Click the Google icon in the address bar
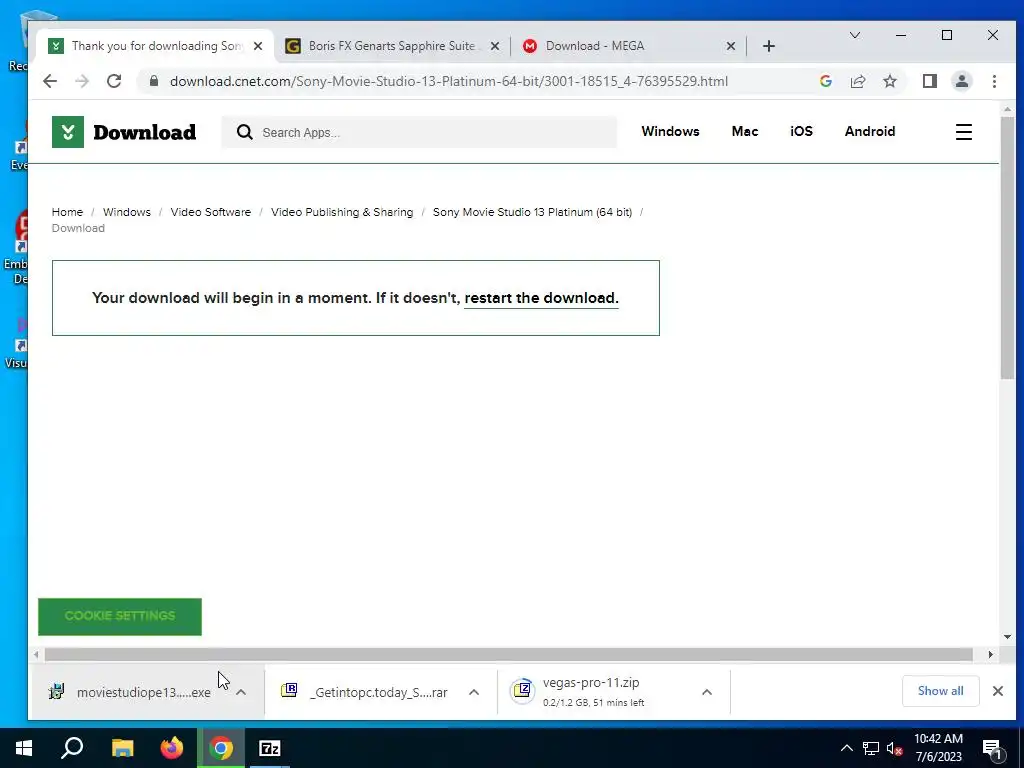Screen dimensions: 1024x768 pyautogui.click(x=825, y=81)
